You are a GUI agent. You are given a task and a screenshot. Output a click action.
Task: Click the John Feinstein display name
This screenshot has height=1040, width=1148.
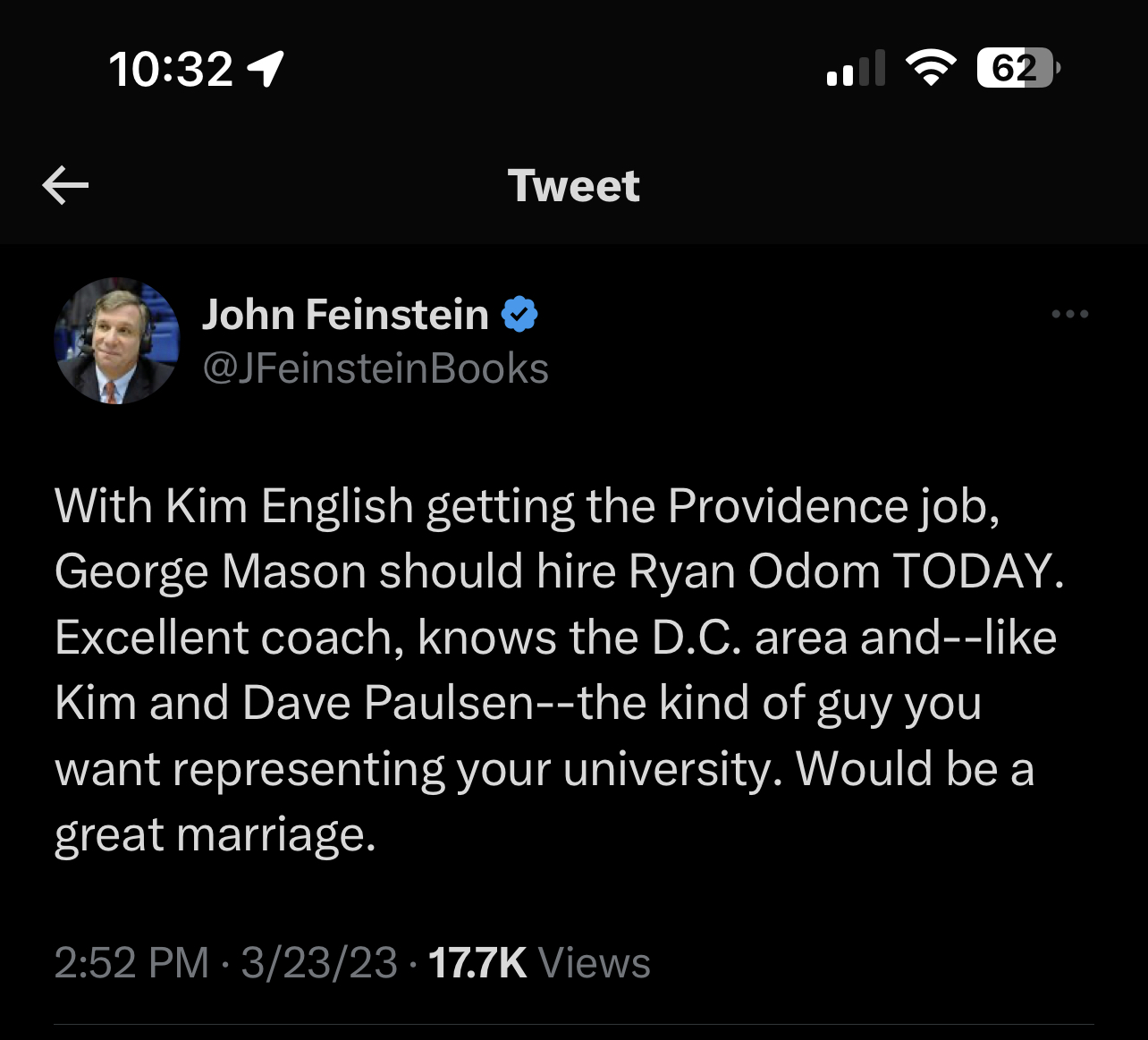point(345,315)
